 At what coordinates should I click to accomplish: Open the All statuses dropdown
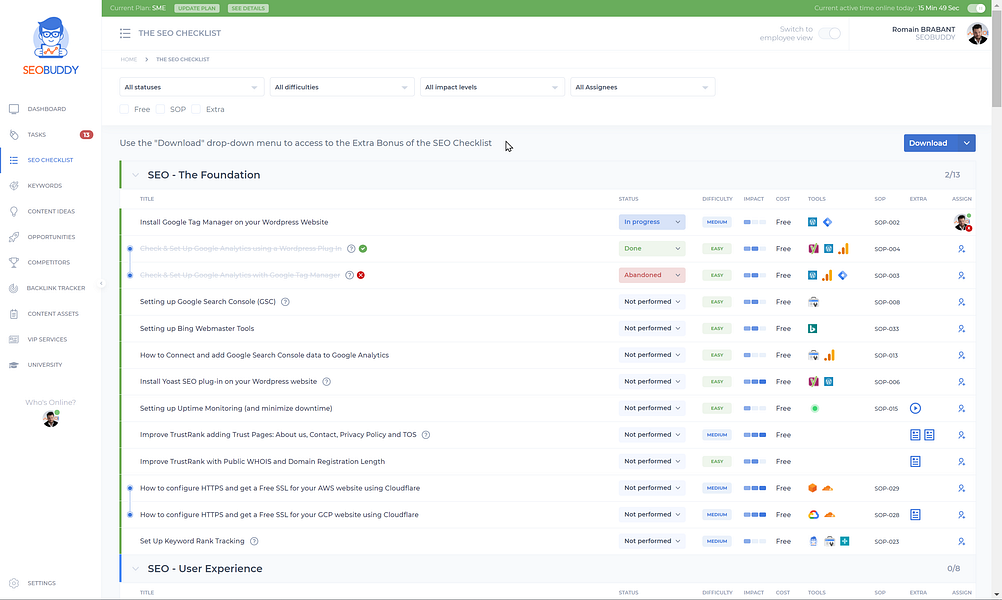tap(188, 86)
